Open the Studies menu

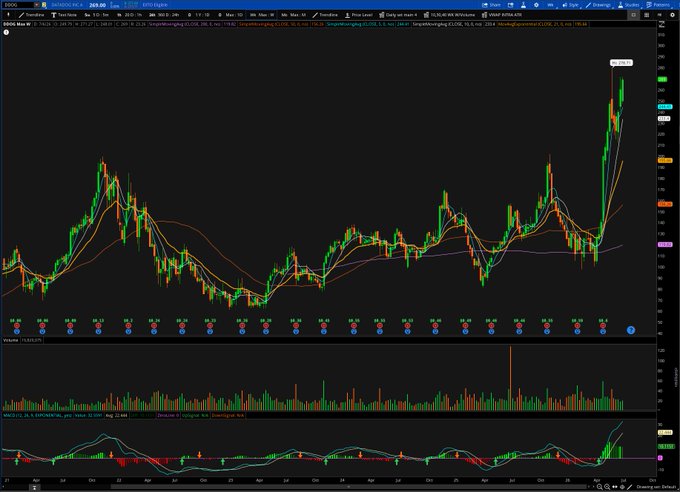point(629,5)
